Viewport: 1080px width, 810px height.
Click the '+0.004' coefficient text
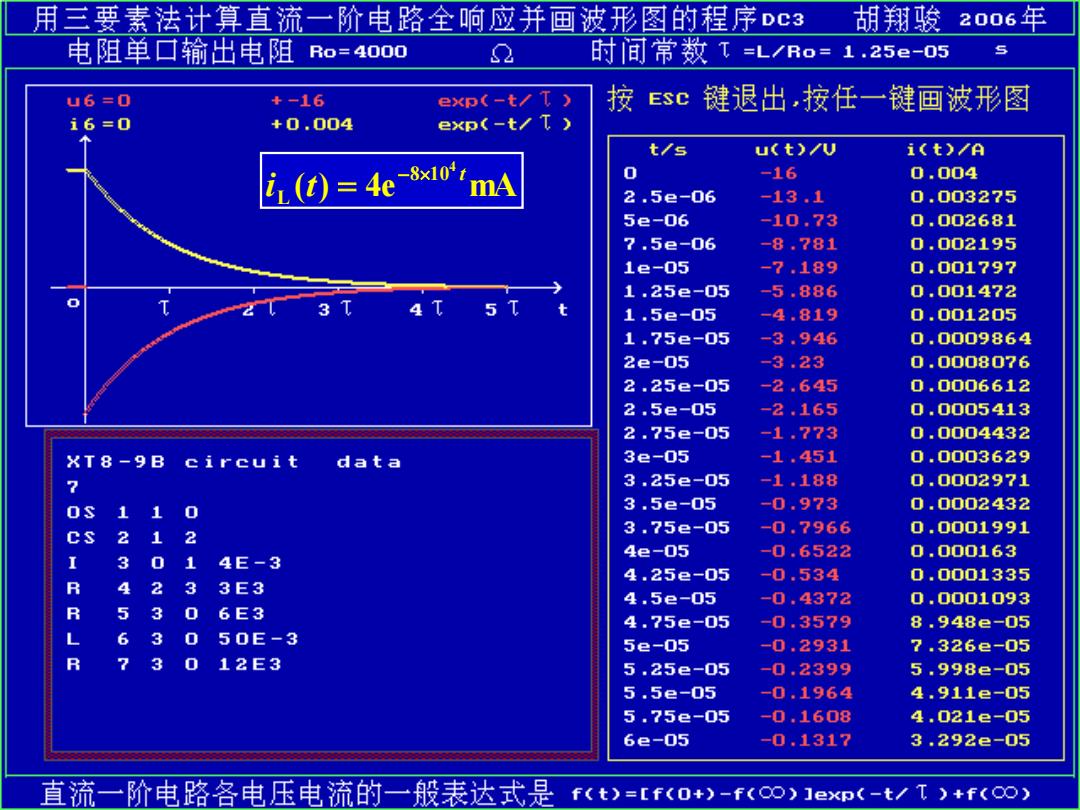(x=312, y=125)
